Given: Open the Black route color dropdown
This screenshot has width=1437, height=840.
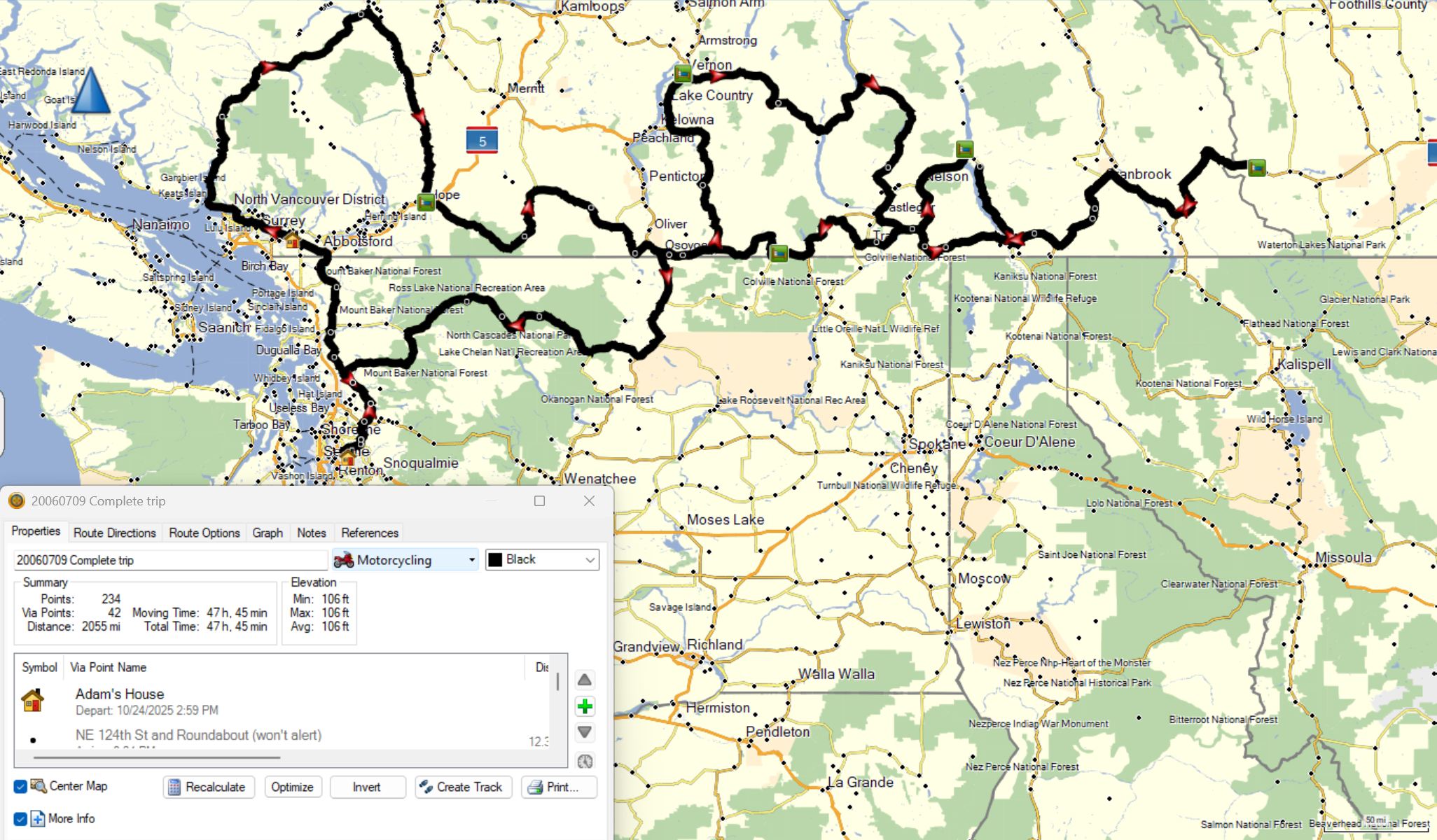Looking at the screenshot, I should click(542, 559).
